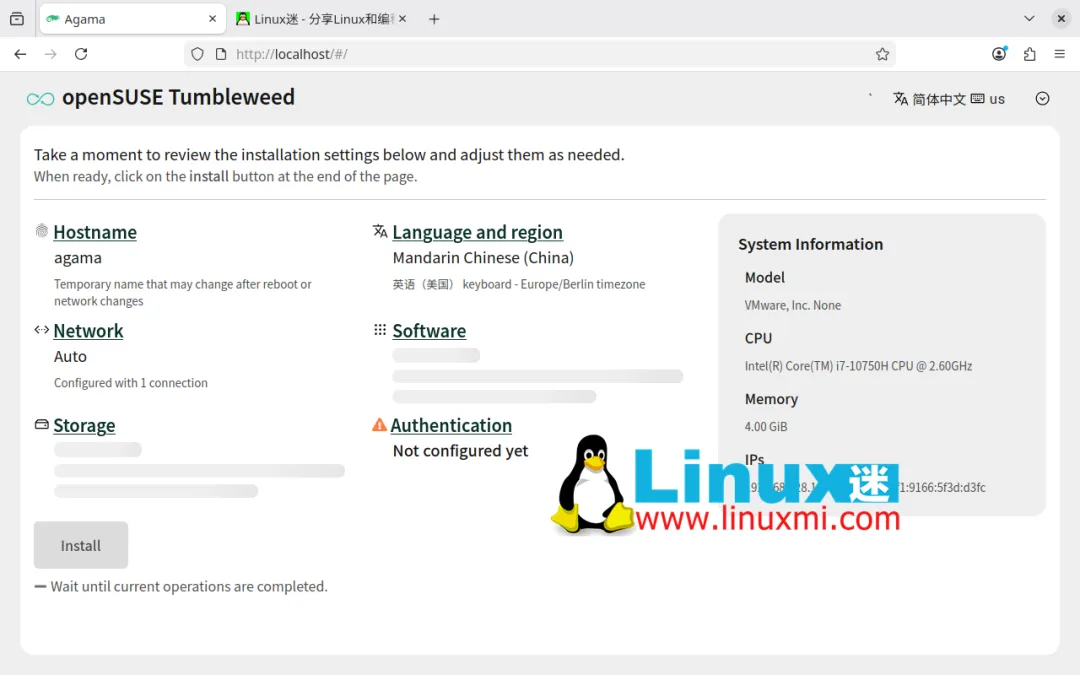Viewport: 1080px width, 675px height.
Task: Open the extensions puzzle icon
Action: [x=1030, y=54]
